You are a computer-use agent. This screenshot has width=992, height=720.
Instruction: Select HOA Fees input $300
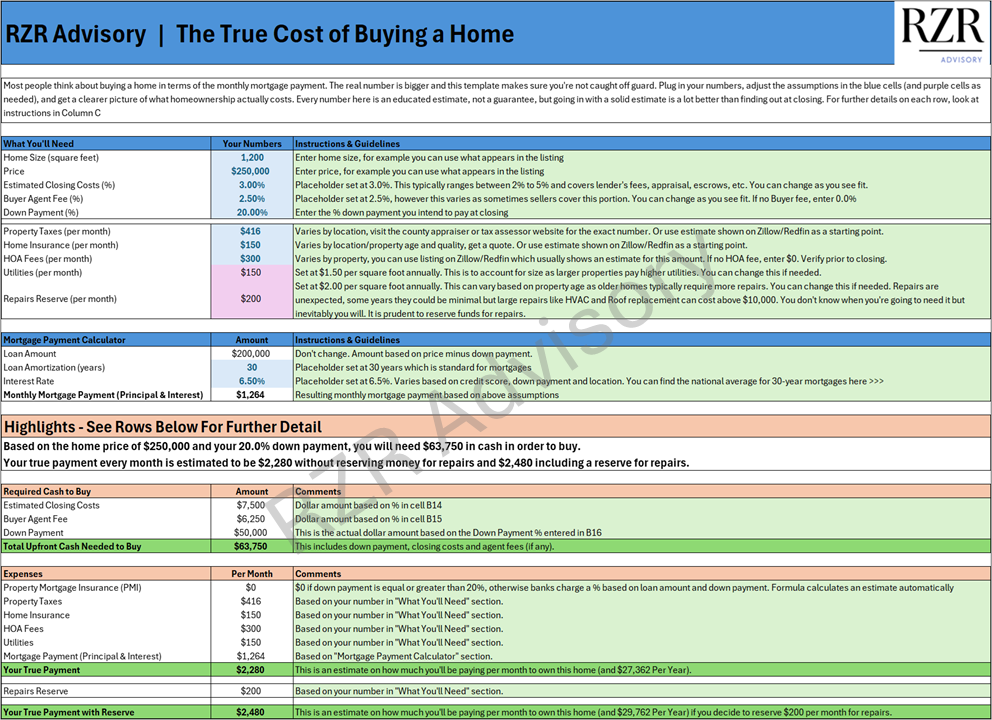[x=252, y=259]
